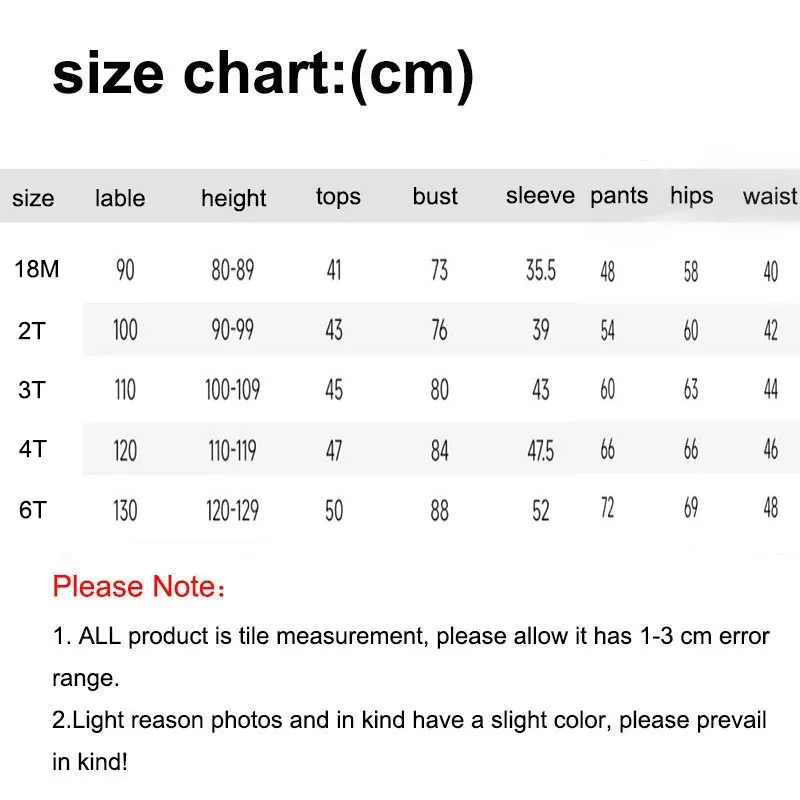Click the red 'Please Note' heading

[138, 586]
